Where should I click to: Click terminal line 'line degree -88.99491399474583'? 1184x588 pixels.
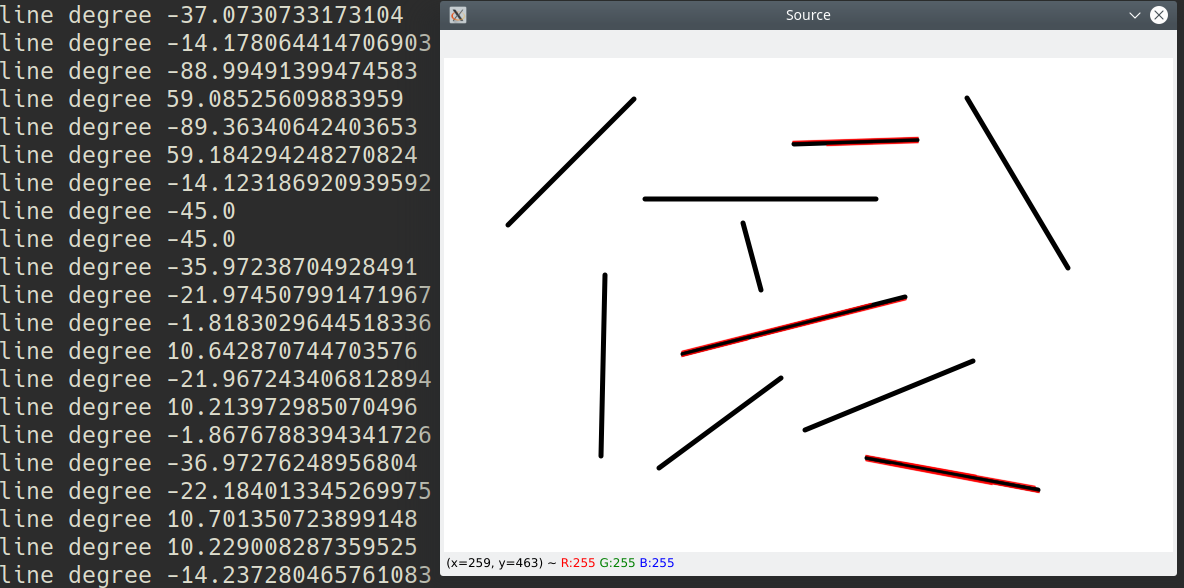click(208, 71)
